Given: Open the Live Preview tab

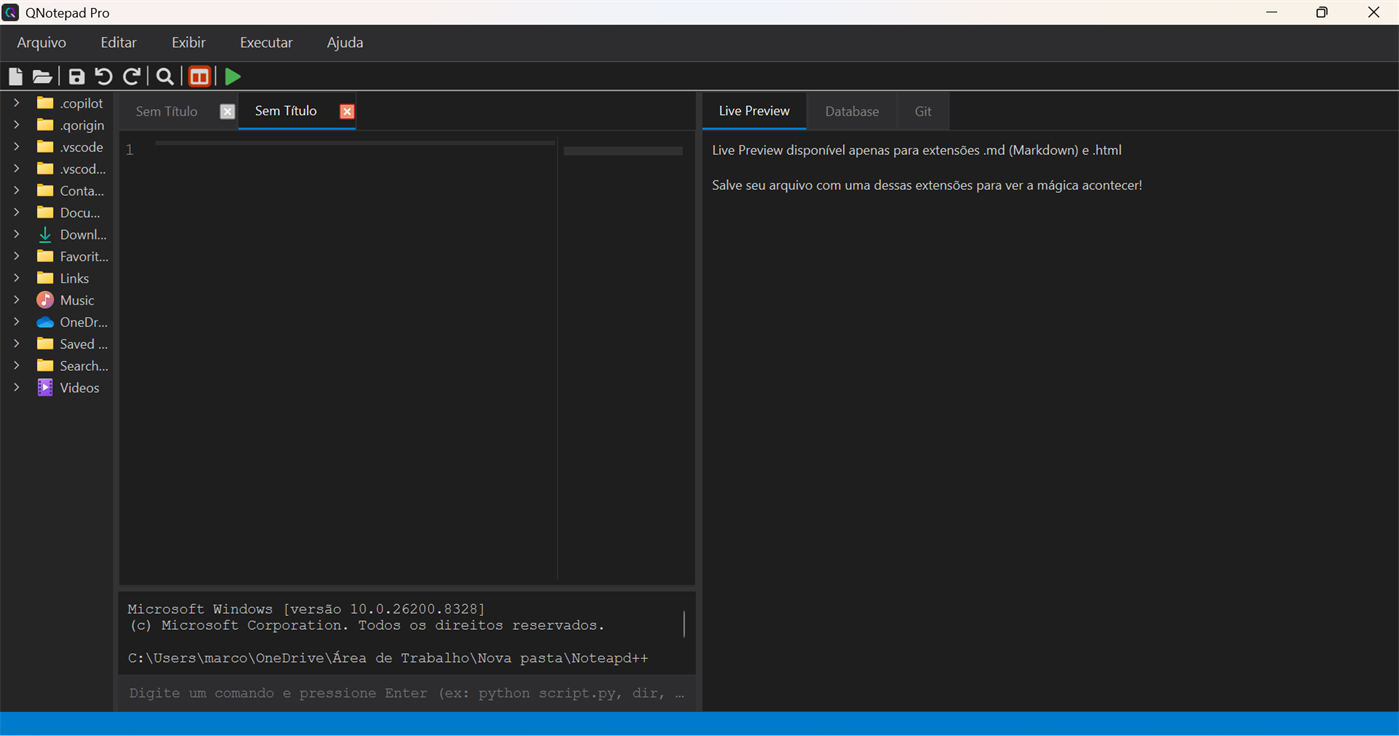Looking at the screenshot, I should [754, 111].
